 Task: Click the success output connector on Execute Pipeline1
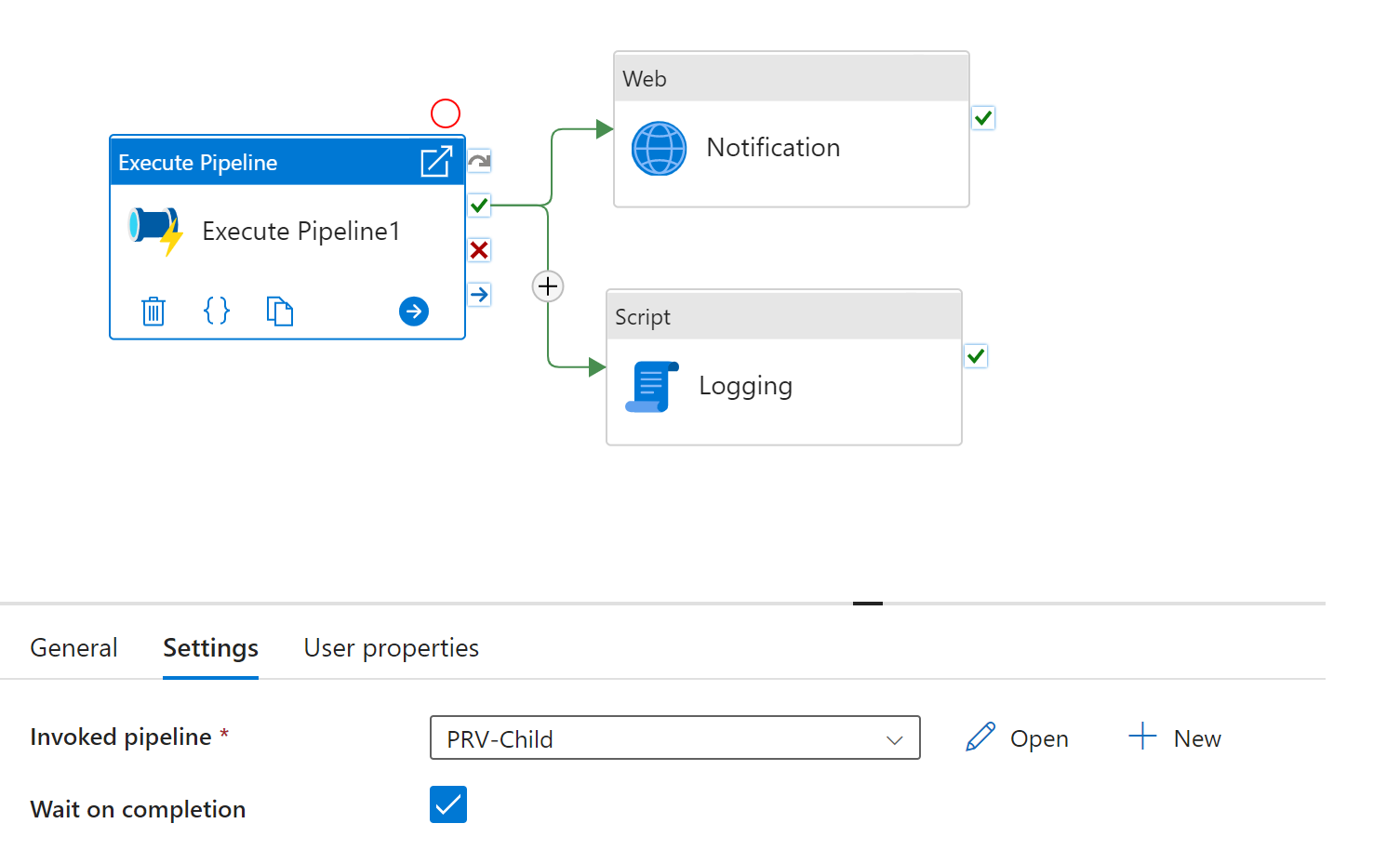pos(478,205)
